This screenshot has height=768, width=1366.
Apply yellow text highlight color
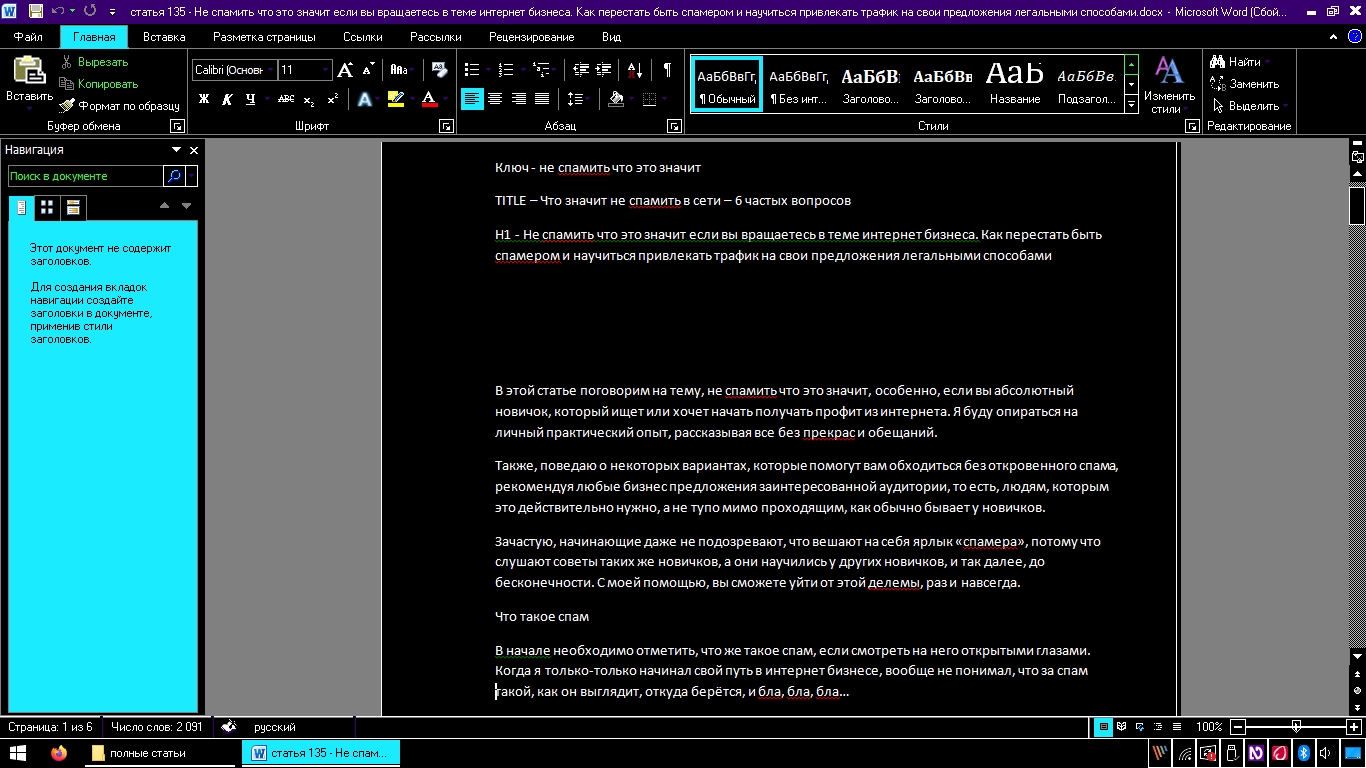395,99
